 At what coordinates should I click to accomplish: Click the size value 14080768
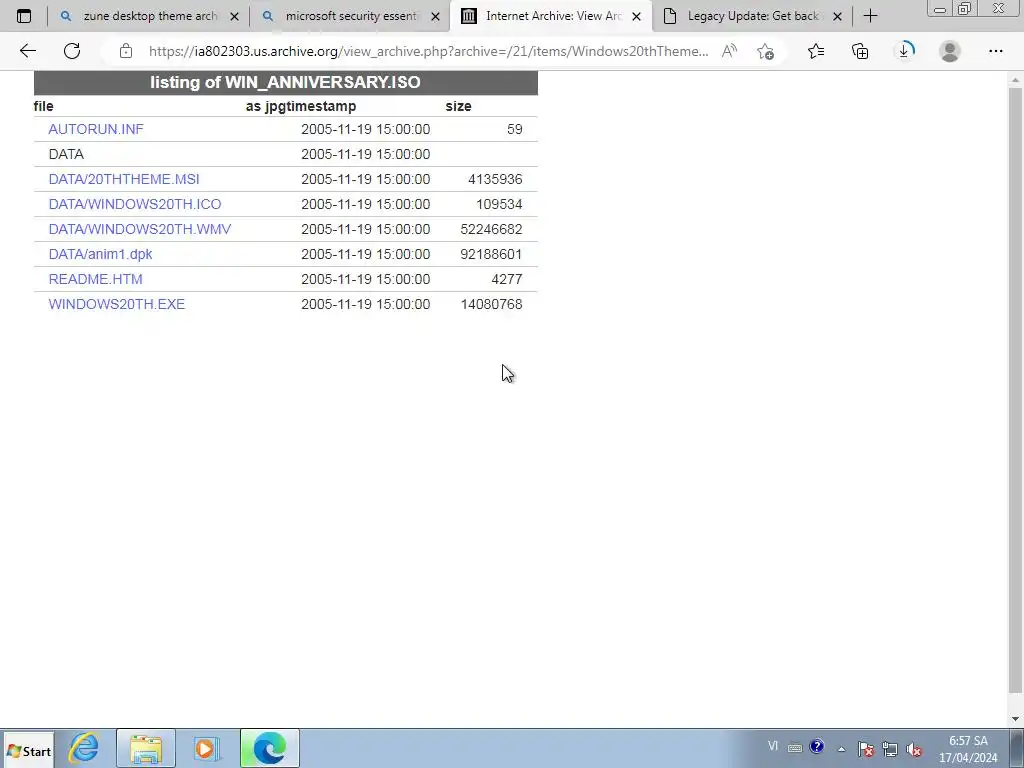coord(492,304)
